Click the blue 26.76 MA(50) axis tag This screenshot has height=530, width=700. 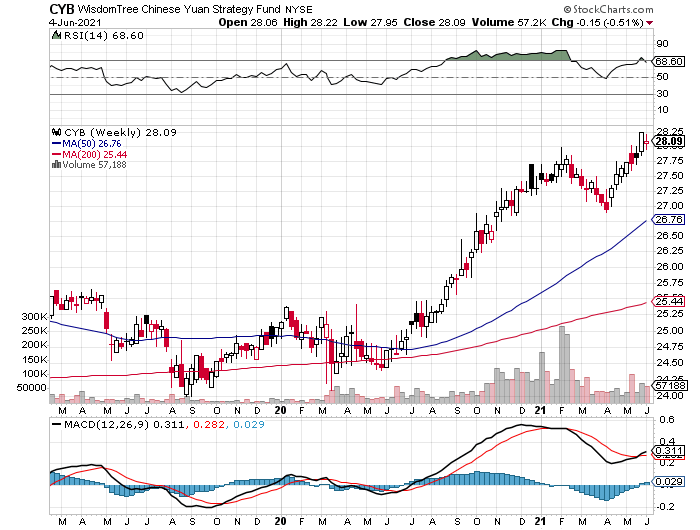click(668, 219)
